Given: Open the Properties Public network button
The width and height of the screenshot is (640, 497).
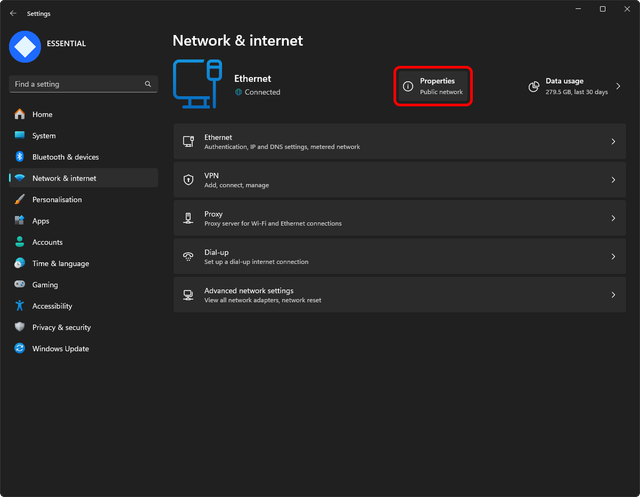Looking at the screenshot, I should pos(433,86).
